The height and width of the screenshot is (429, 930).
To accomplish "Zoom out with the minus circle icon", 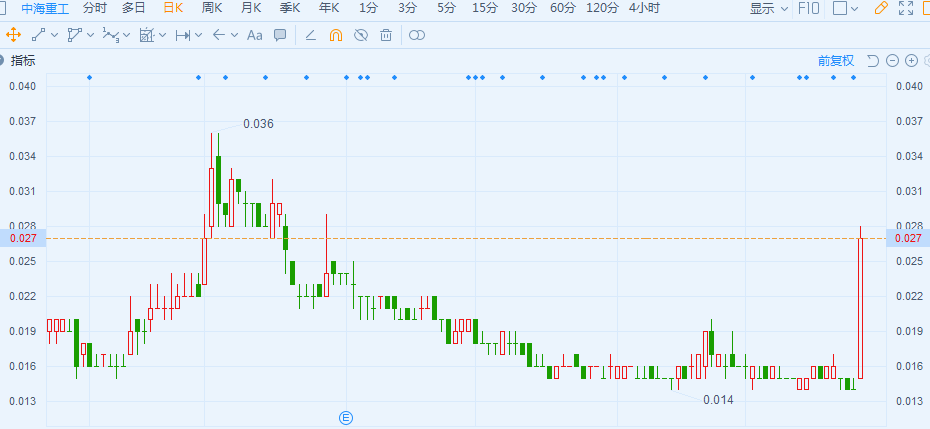I will click(x=892, y=61).
